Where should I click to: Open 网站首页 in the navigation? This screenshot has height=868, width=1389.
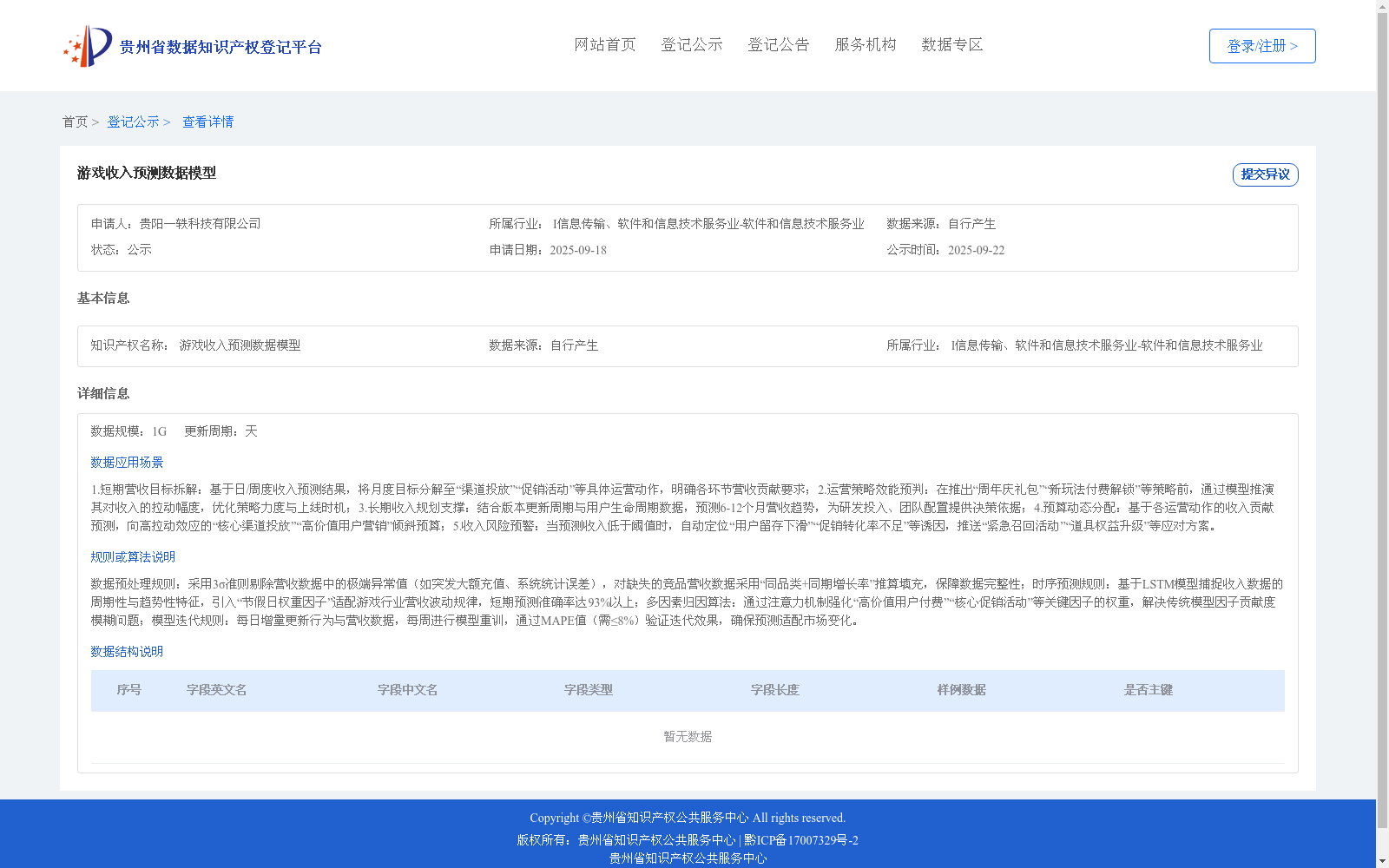click(x=605, y=45)
